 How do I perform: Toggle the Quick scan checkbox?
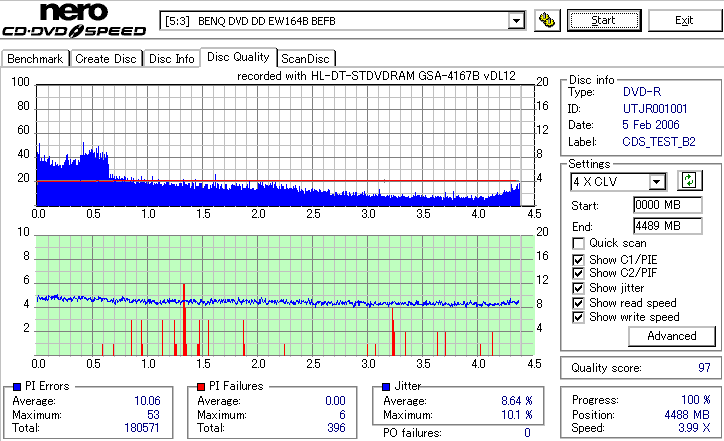[578, 243]
